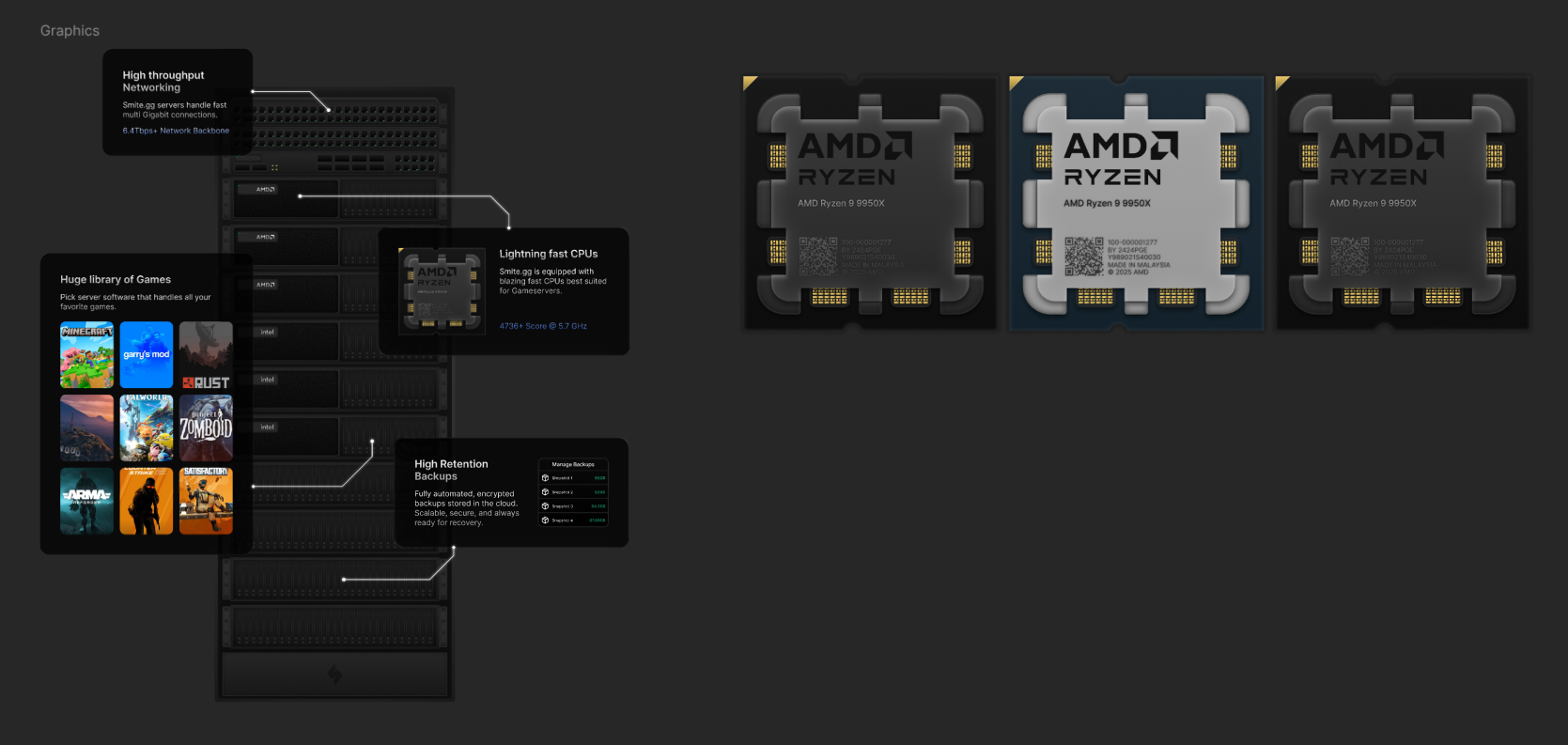Select the Garry's Mod game tile
The width and height of the screenshot is (1568, 745).
point(147,355)
